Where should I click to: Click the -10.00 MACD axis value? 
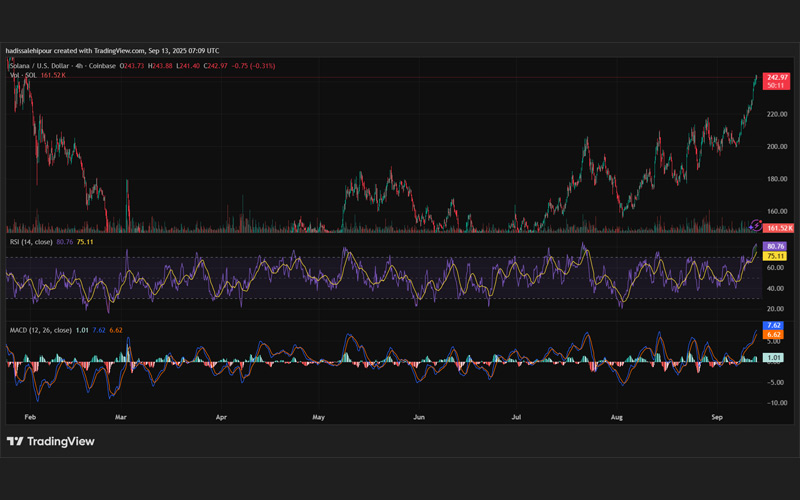pos(777,403)
